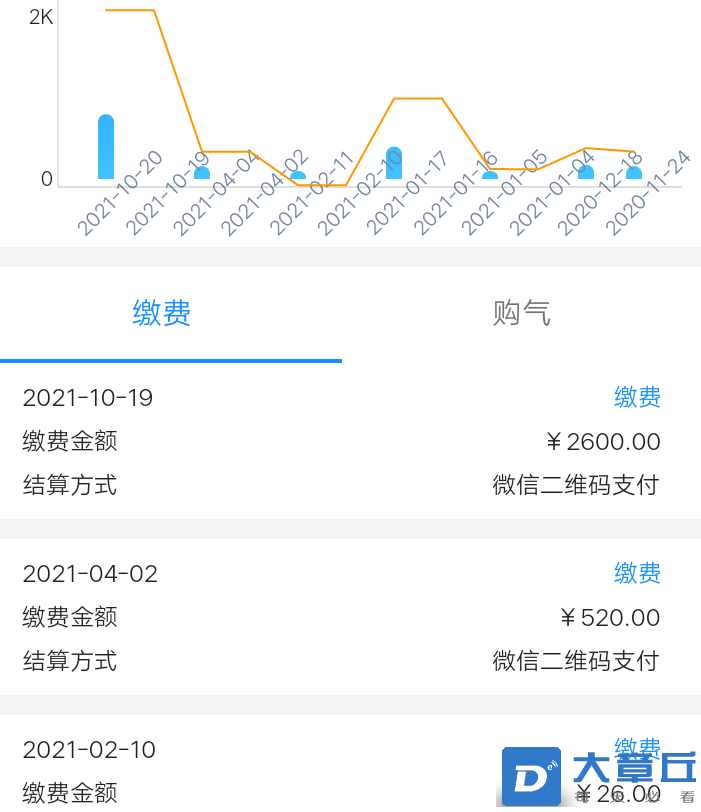
Task: Open 缴费 link for 2021-10-19 record
Action: 637,397
